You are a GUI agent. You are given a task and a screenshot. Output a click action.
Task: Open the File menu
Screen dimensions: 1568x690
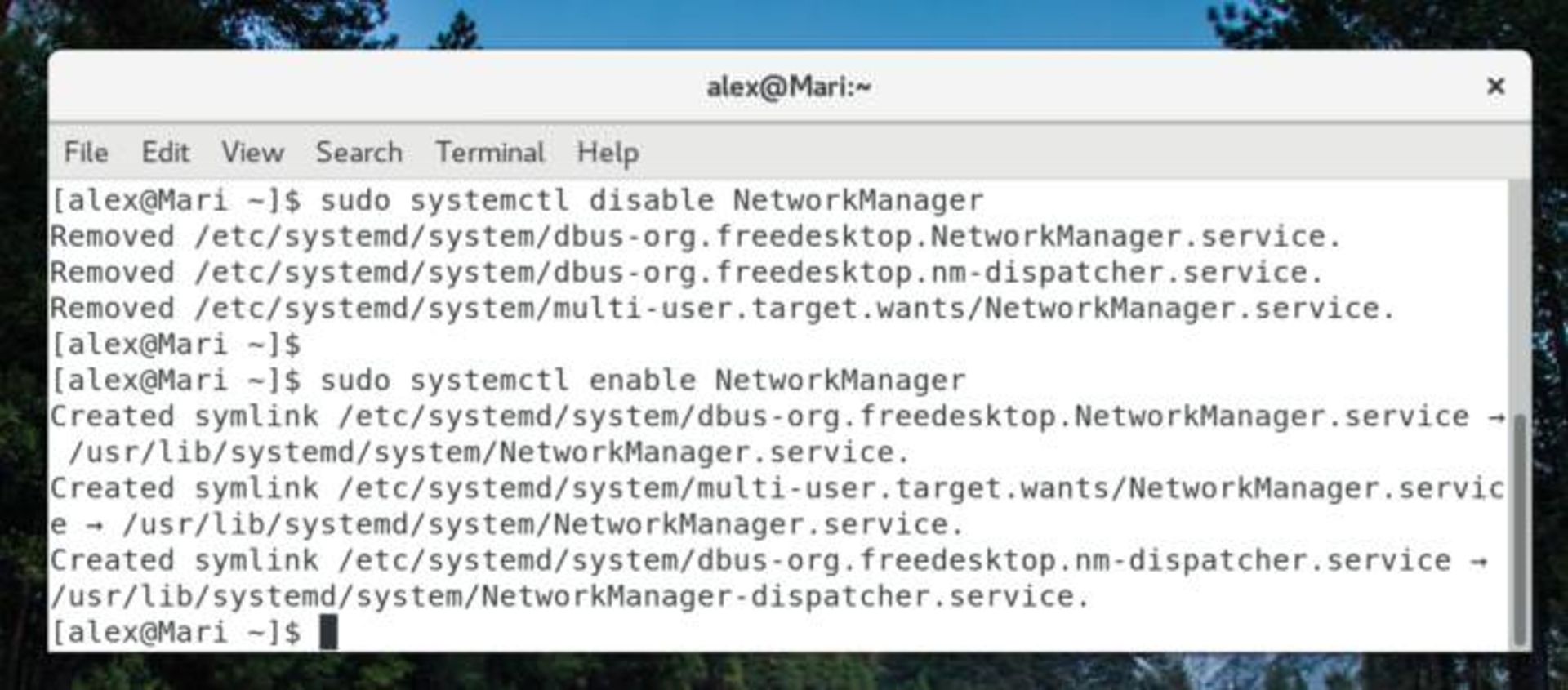(x=87, y=152)
